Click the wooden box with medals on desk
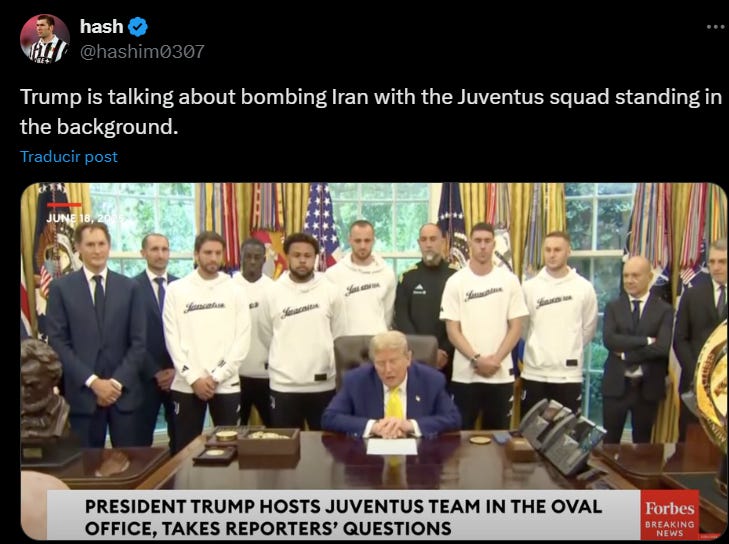 tap(269, 441)
